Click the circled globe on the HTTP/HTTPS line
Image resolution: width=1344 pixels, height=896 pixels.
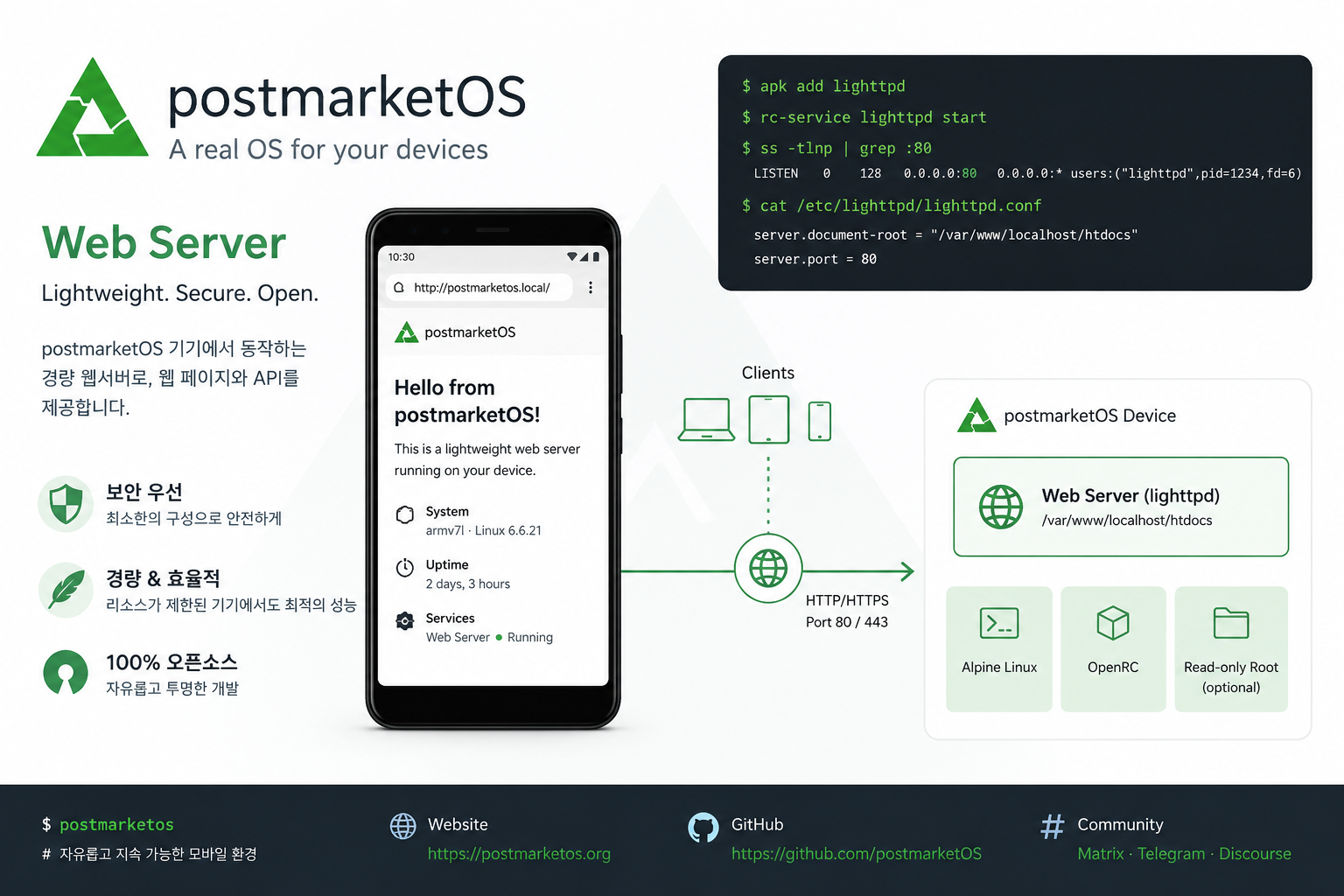pyautogui.click(x=768, y=569)
